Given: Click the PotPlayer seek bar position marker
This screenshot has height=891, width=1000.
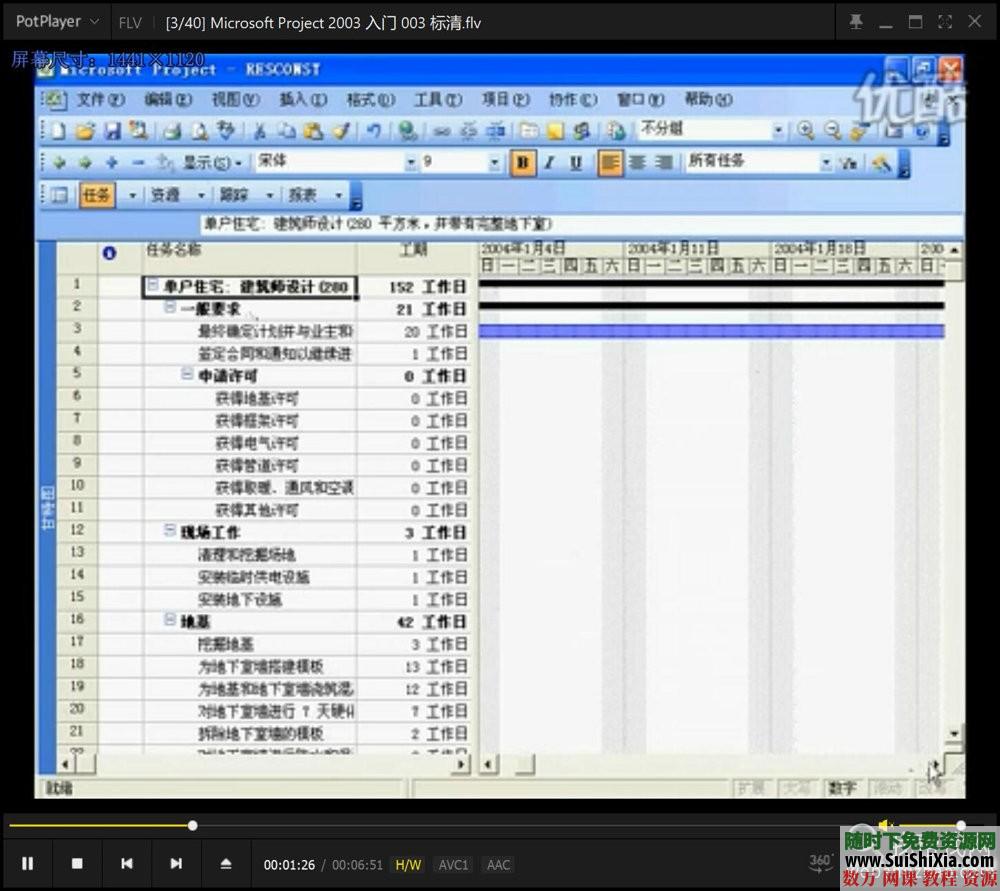Looking at the screenshot, I should pos(191,825).
